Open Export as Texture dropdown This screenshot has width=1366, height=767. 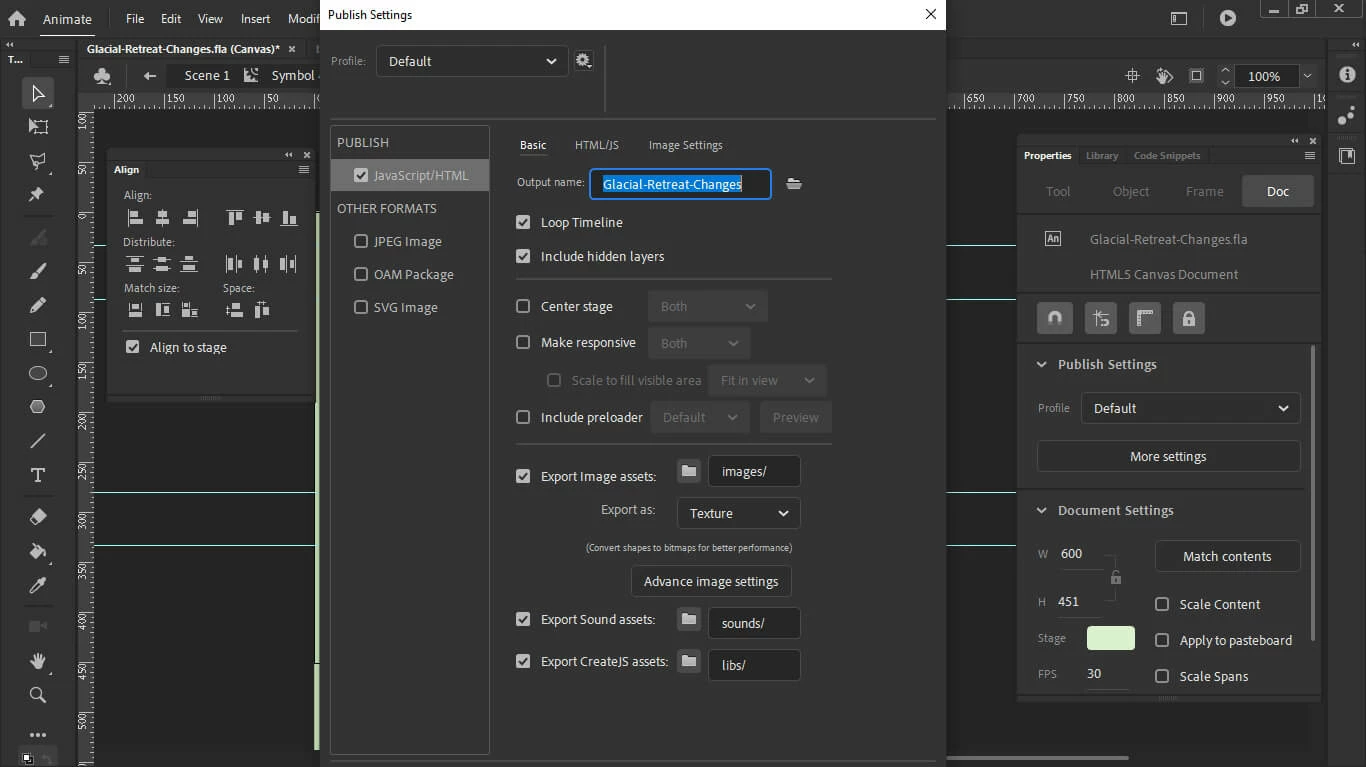coord(739,513)
